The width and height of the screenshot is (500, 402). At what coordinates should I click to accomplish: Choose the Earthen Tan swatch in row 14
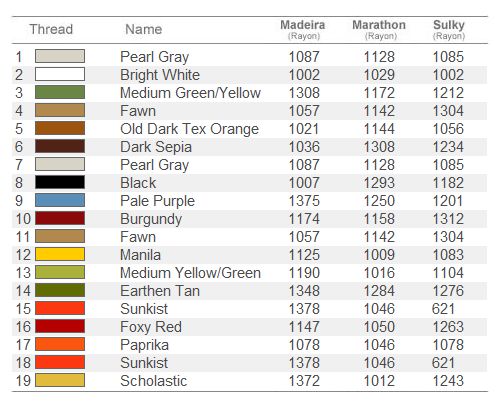point(60,290)
